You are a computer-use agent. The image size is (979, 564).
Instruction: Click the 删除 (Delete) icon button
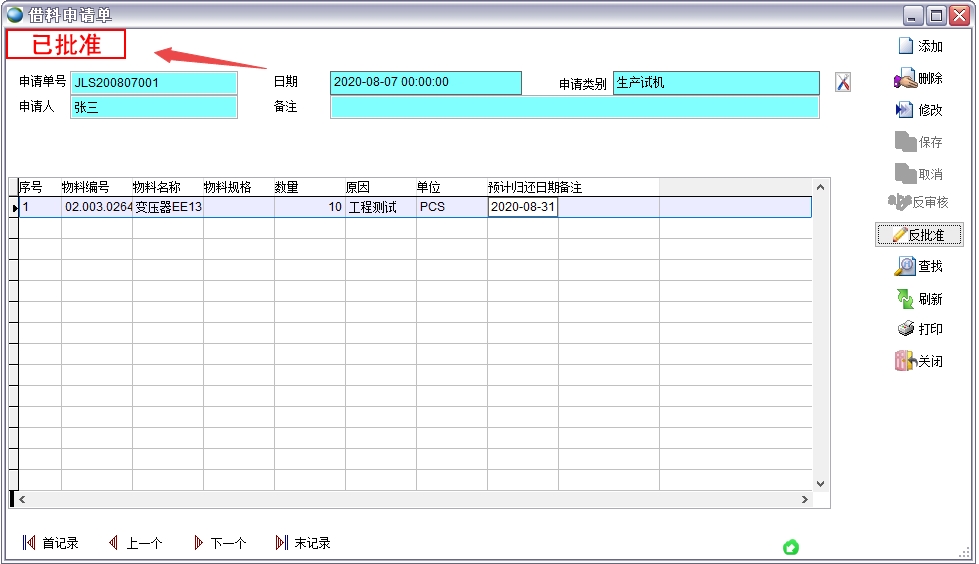(919, 79)
